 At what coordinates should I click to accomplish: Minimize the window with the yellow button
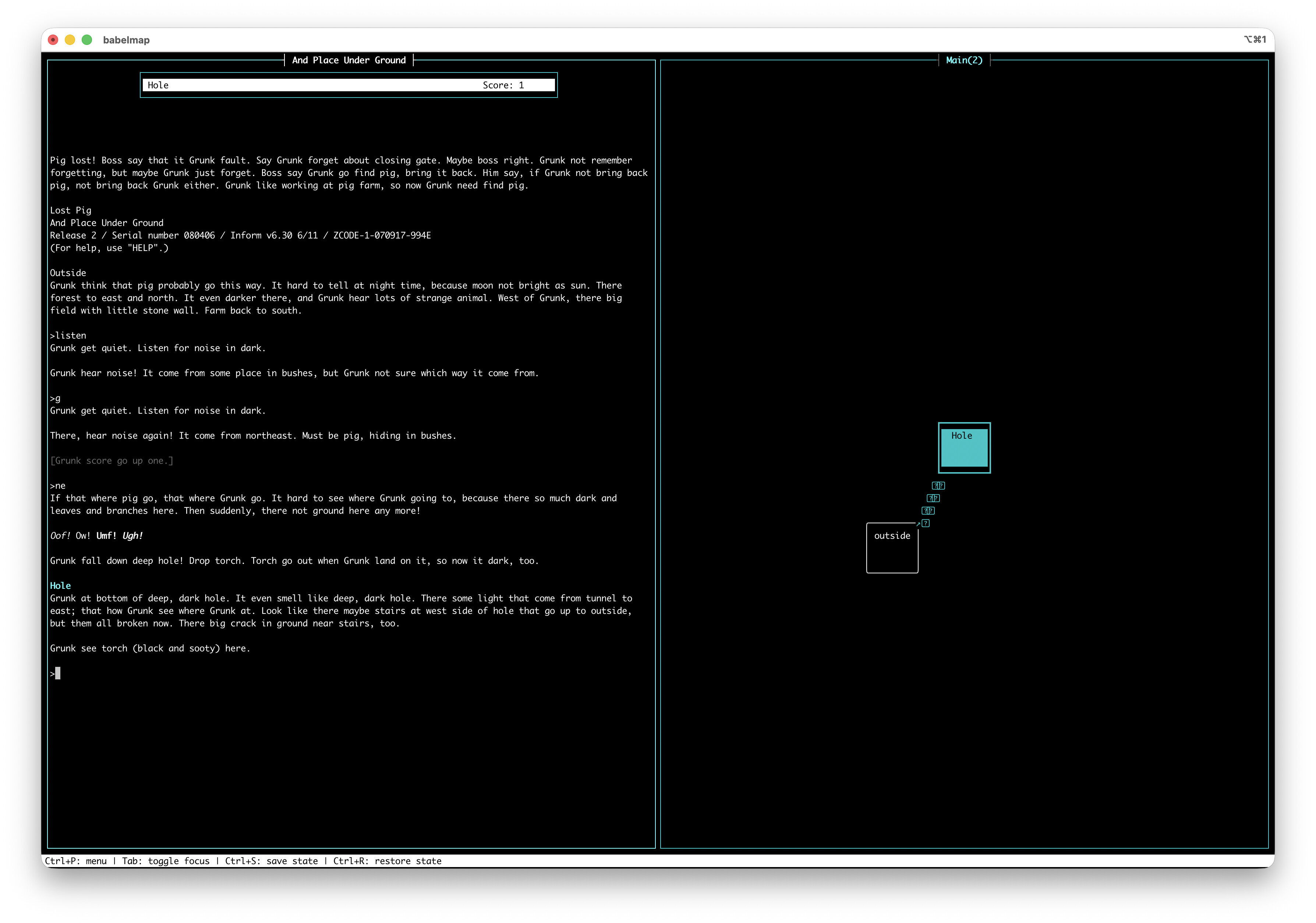tap(70, 39)
